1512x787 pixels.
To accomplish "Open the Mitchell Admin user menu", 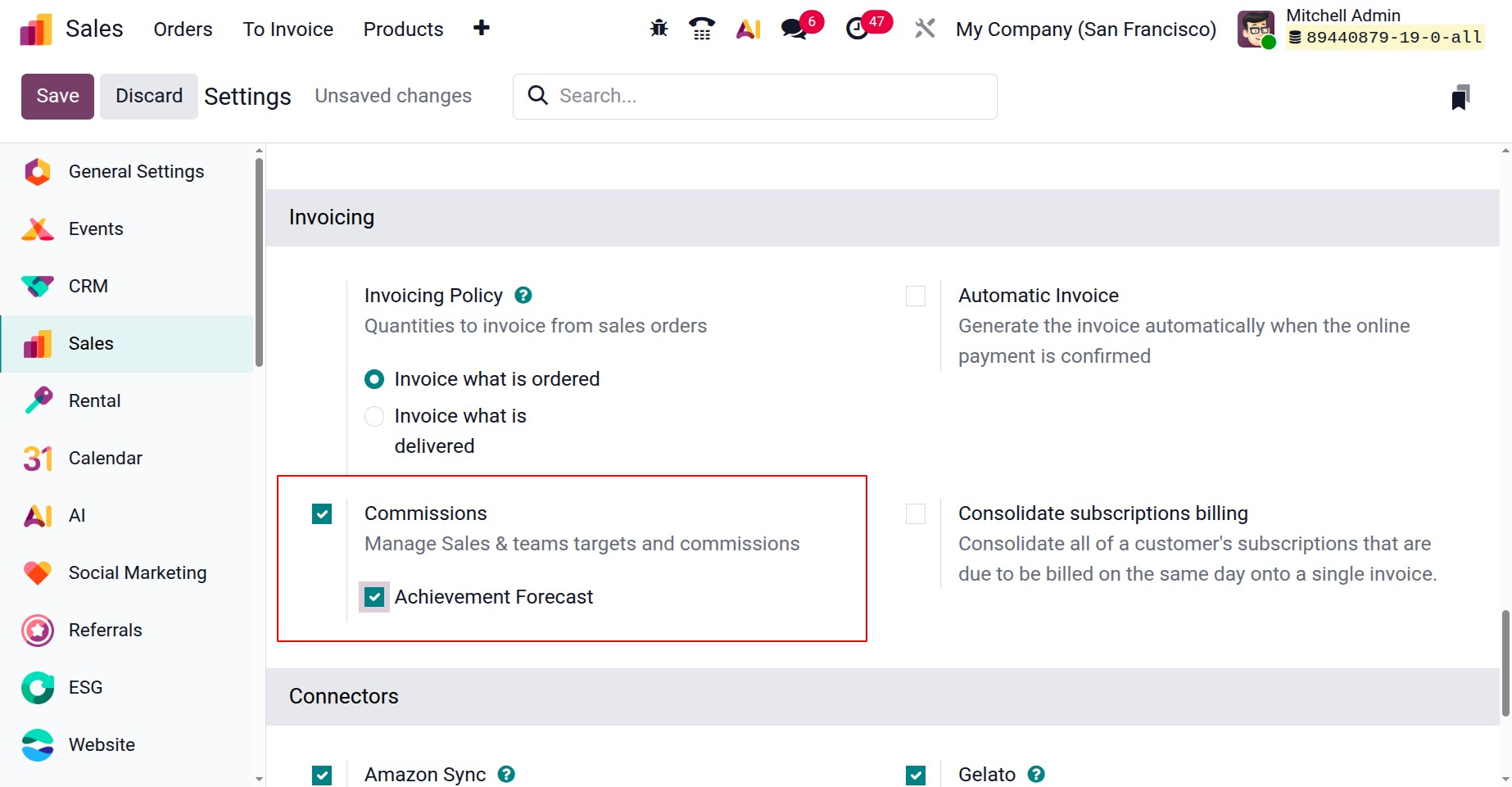I will 1342,15.
